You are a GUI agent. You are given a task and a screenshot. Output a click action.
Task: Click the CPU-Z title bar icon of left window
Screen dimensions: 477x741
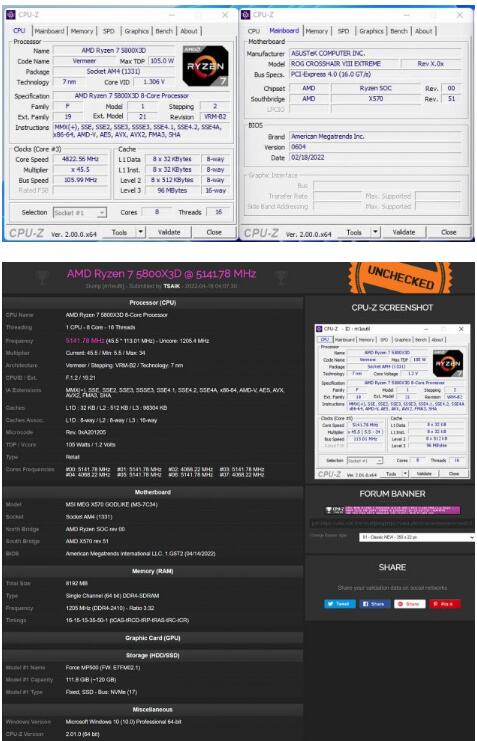point(11,15)
